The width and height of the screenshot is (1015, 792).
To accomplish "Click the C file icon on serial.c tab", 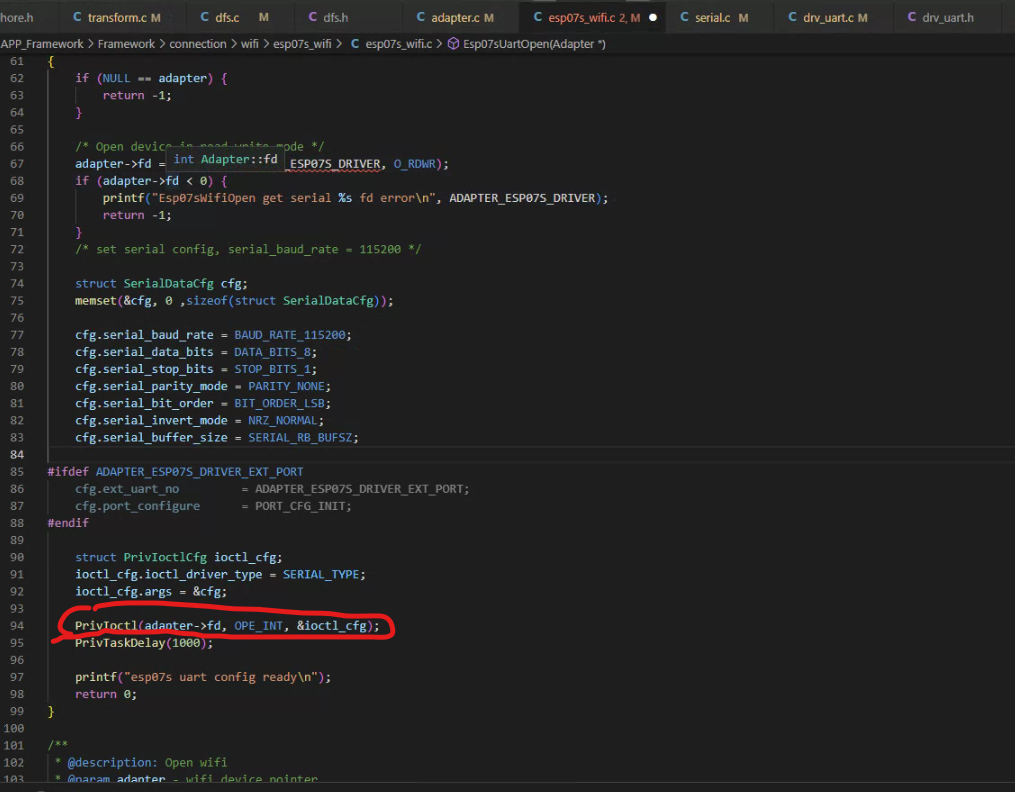I will coord(684,17).
